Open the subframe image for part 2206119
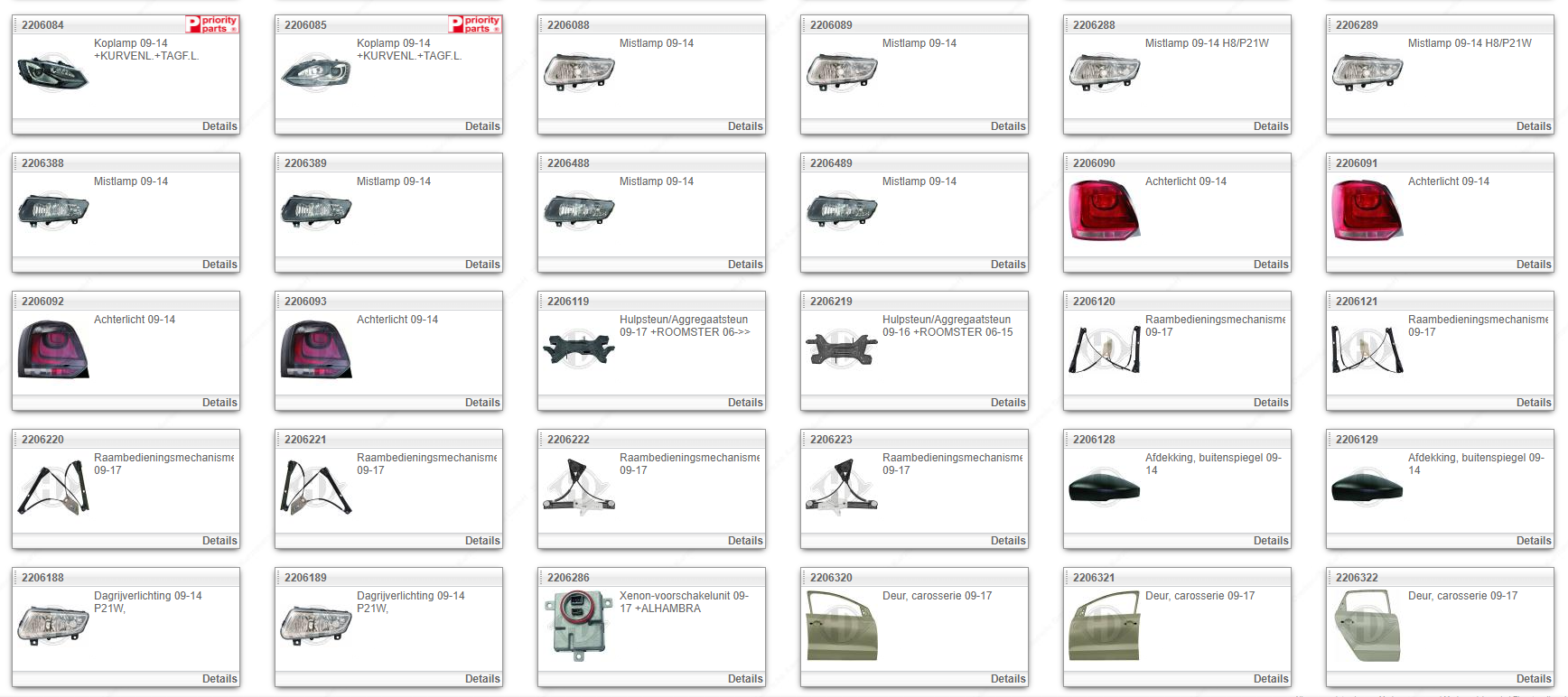Image resolution: width=1568 pixels, height=697 pixels. pos(578,348)
